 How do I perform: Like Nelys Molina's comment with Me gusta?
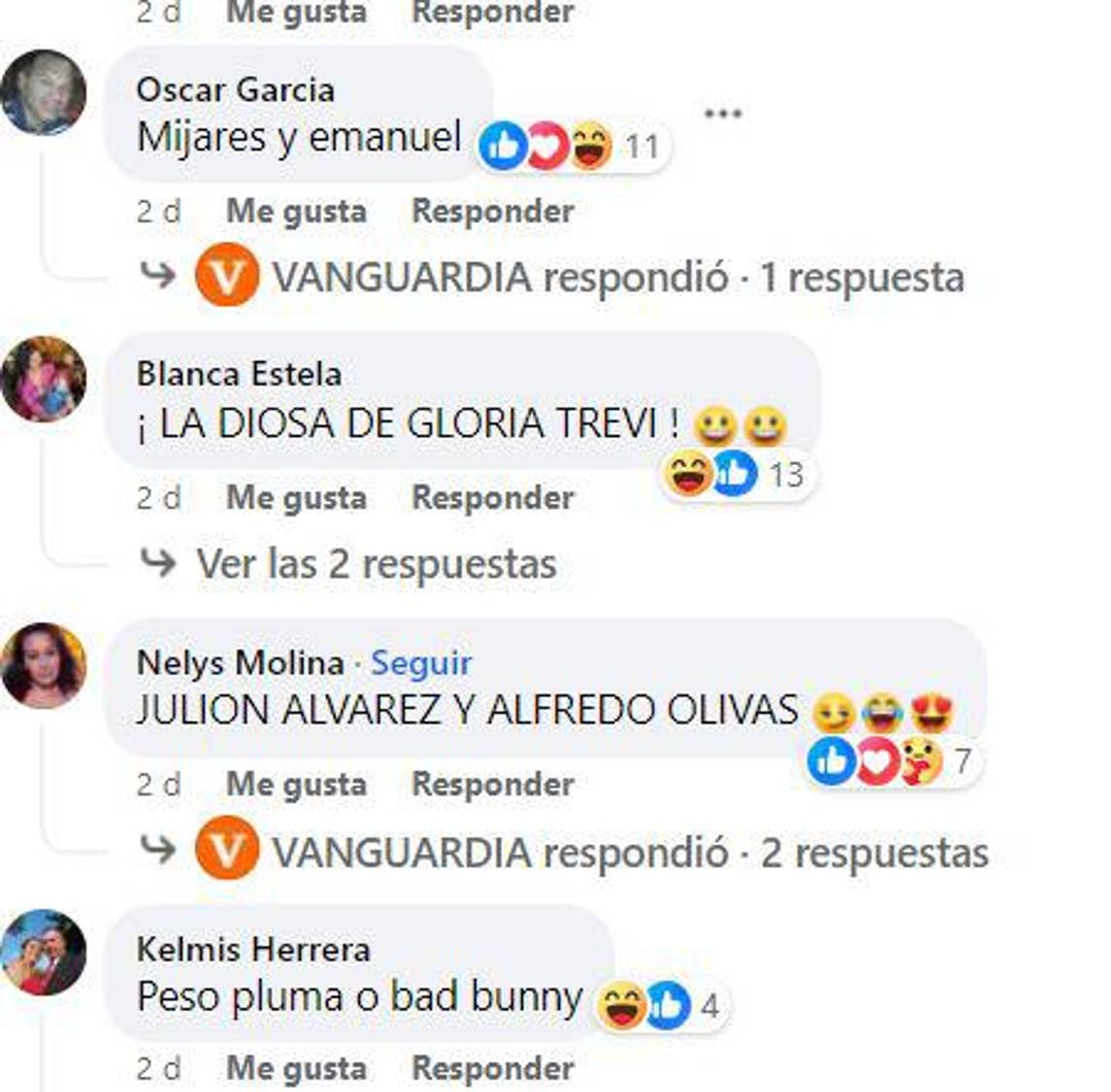click(296, 783)
